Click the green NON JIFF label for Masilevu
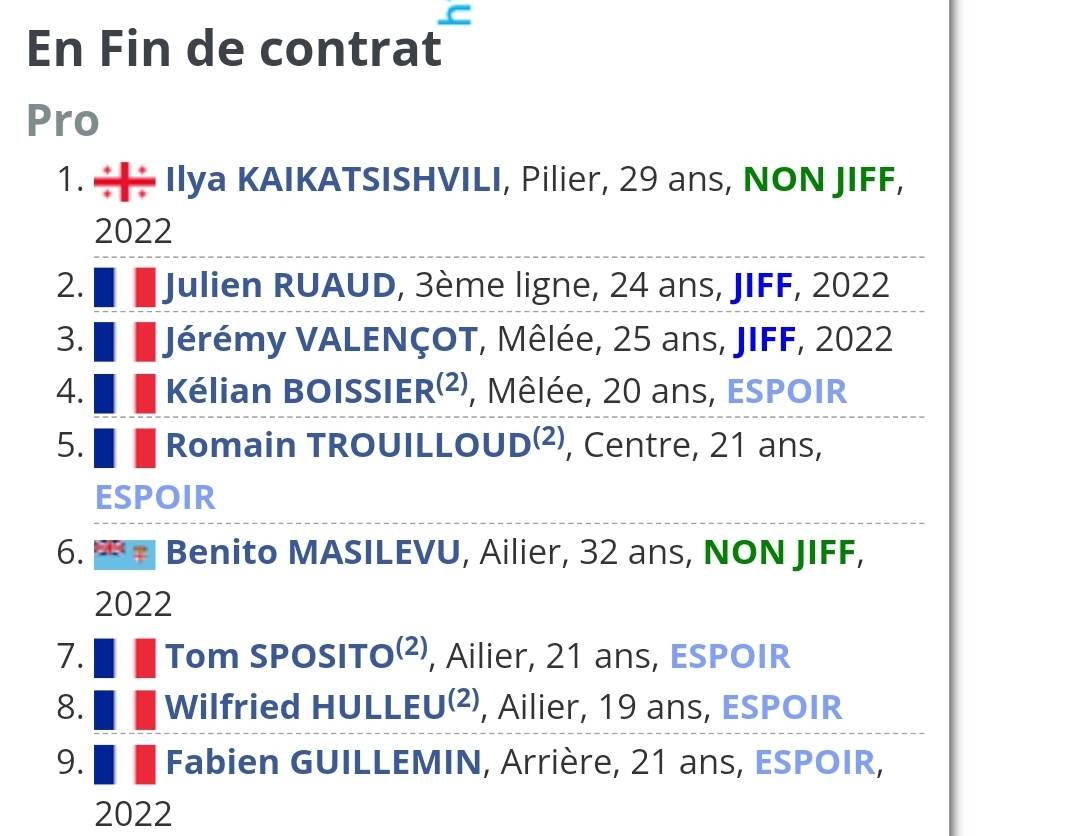This screenshot has width=1080, height=836. point(780,552)
